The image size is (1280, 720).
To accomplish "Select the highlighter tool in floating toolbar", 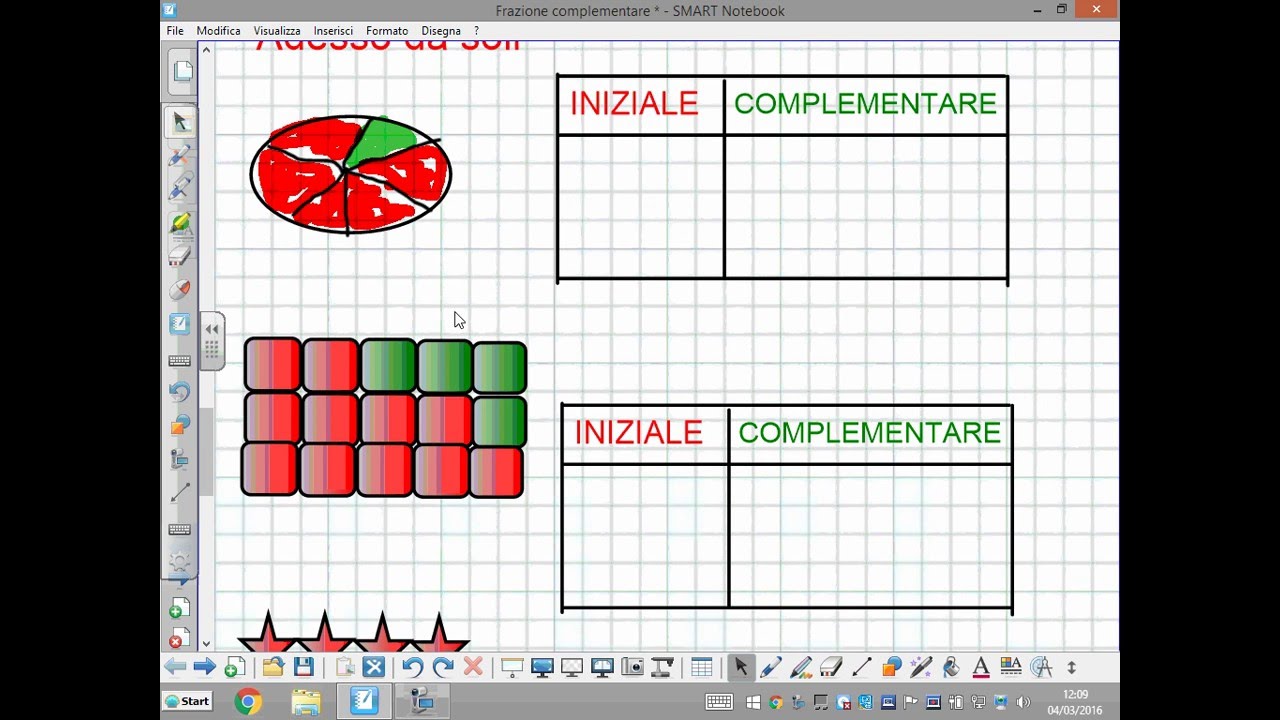I will pyautogui.click(x=180, y=222).
